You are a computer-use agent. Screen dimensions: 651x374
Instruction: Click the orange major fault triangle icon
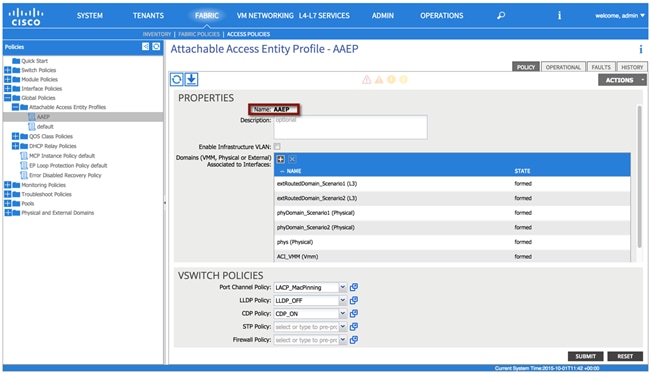(x=379, y=79)
